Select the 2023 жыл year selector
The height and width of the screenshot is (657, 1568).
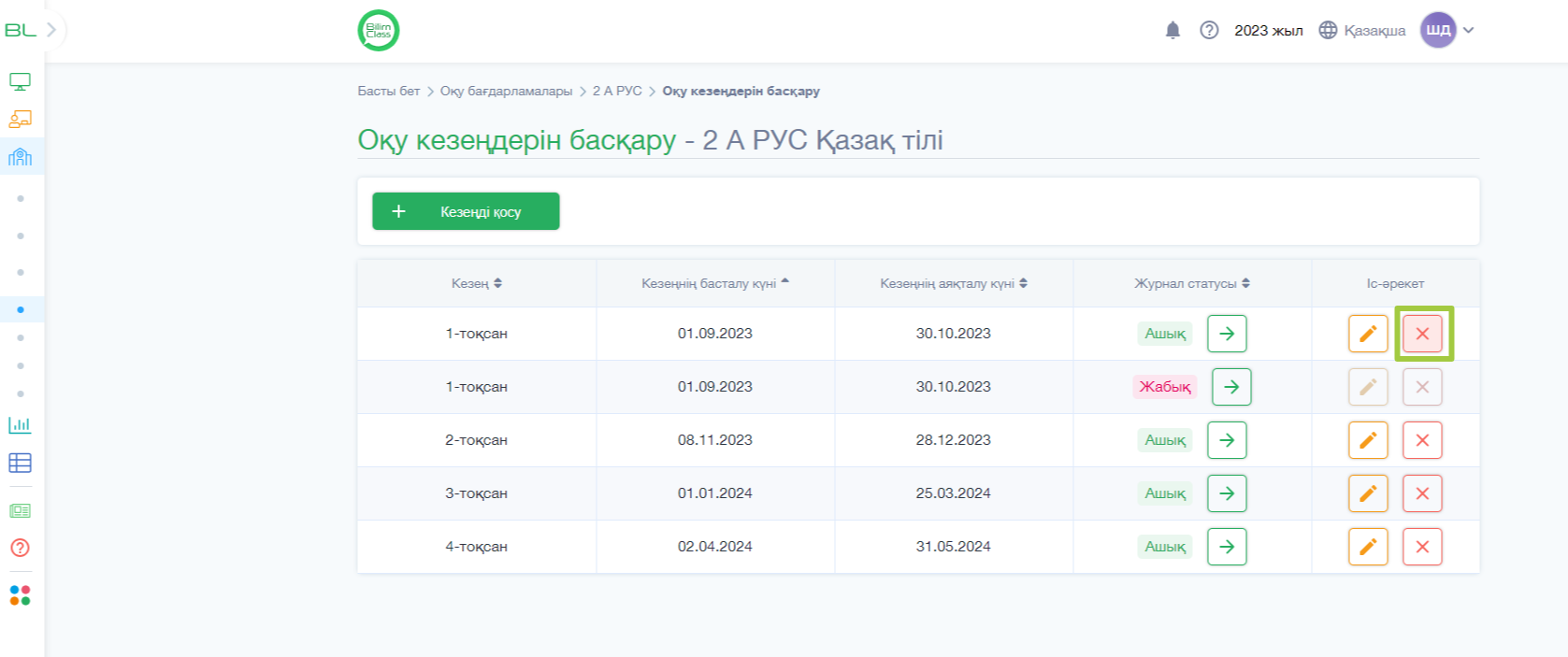[x=1268, y=30]
